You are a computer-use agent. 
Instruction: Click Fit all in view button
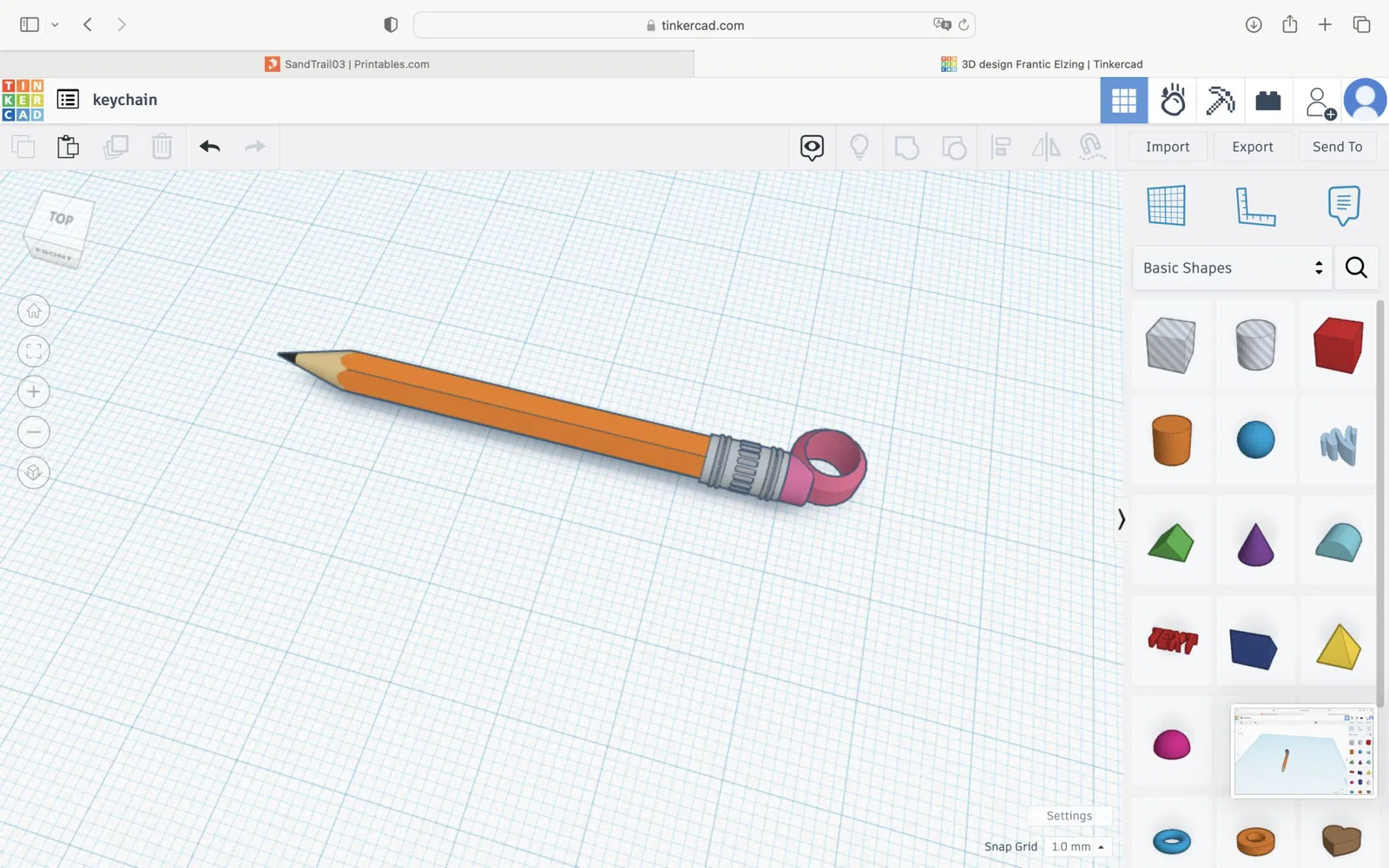(34, 352)
